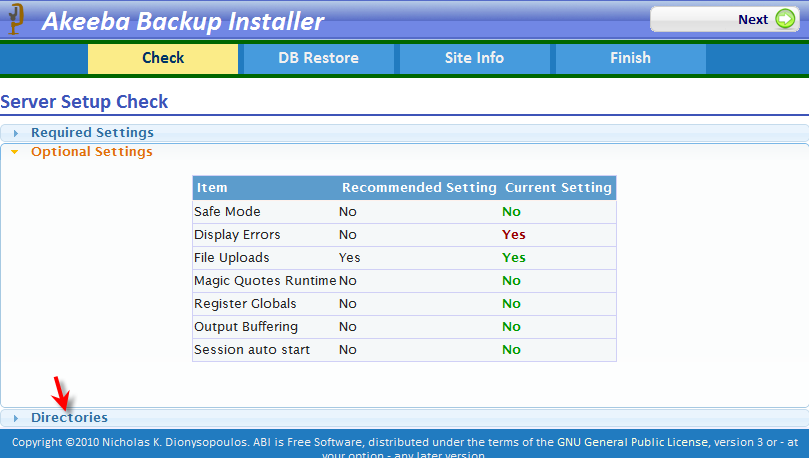Click green No value for Magic Quotes Runtime
Image resolution: width=809 pixels, height=458 pixels.
[511, 281]
